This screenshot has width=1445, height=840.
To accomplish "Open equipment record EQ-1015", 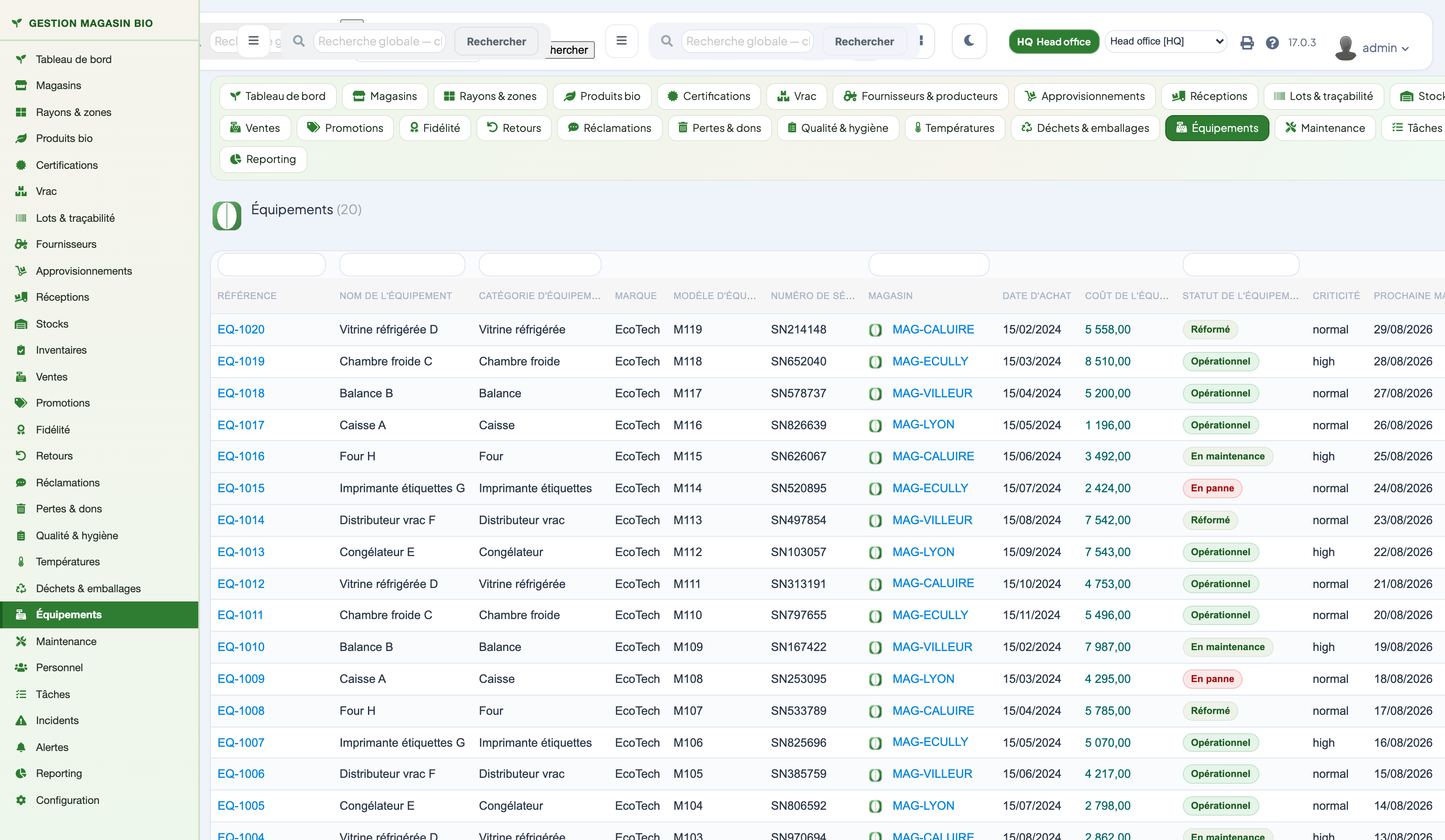I will click(x=241, y=489).
